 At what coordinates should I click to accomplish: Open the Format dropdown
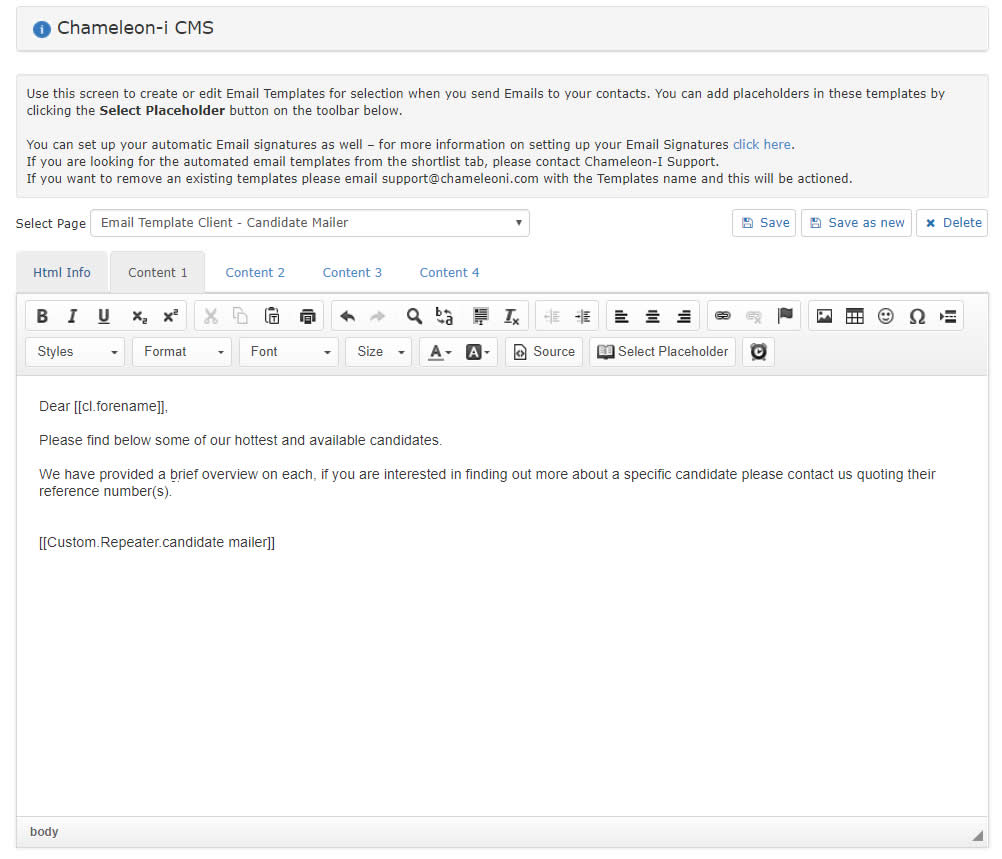point(182,352)
